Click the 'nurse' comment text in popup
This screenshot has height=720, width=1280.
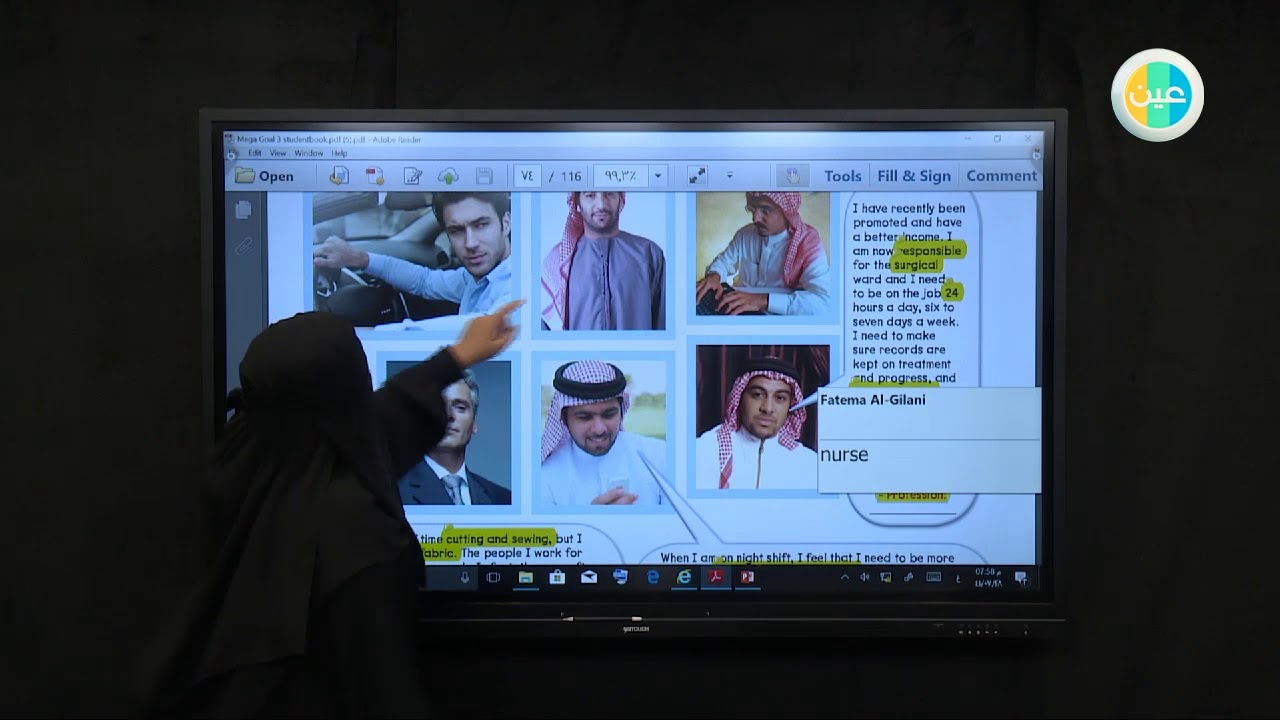(x=844, y=454)
